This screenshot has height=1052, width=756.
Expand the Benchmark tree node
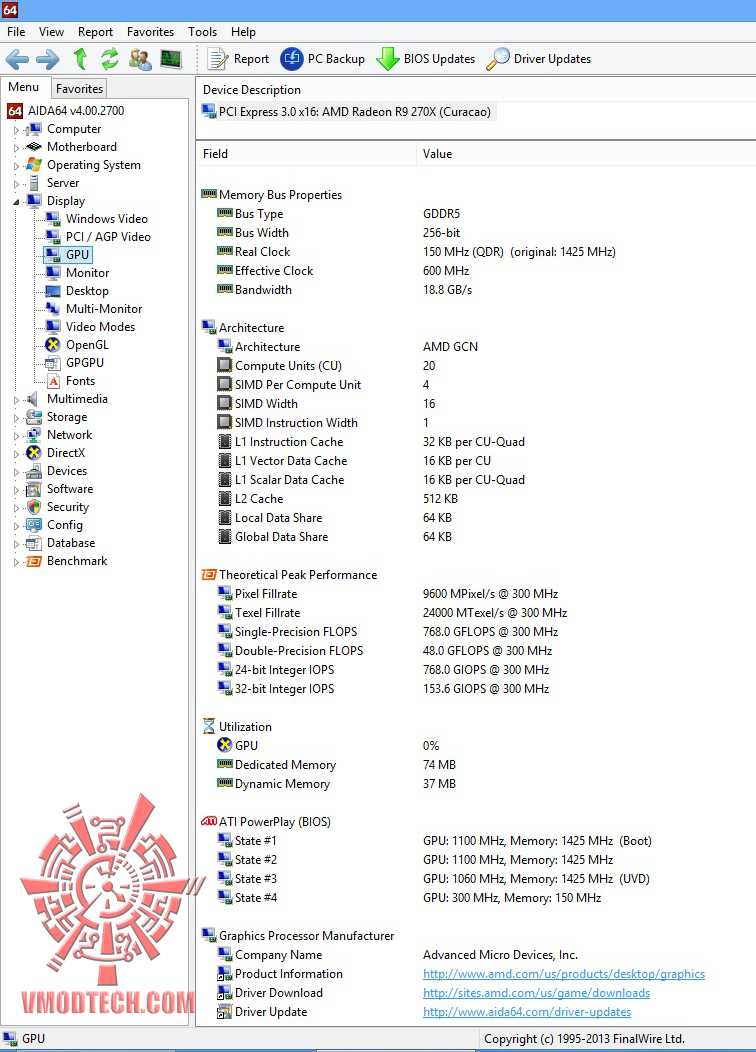16,562
